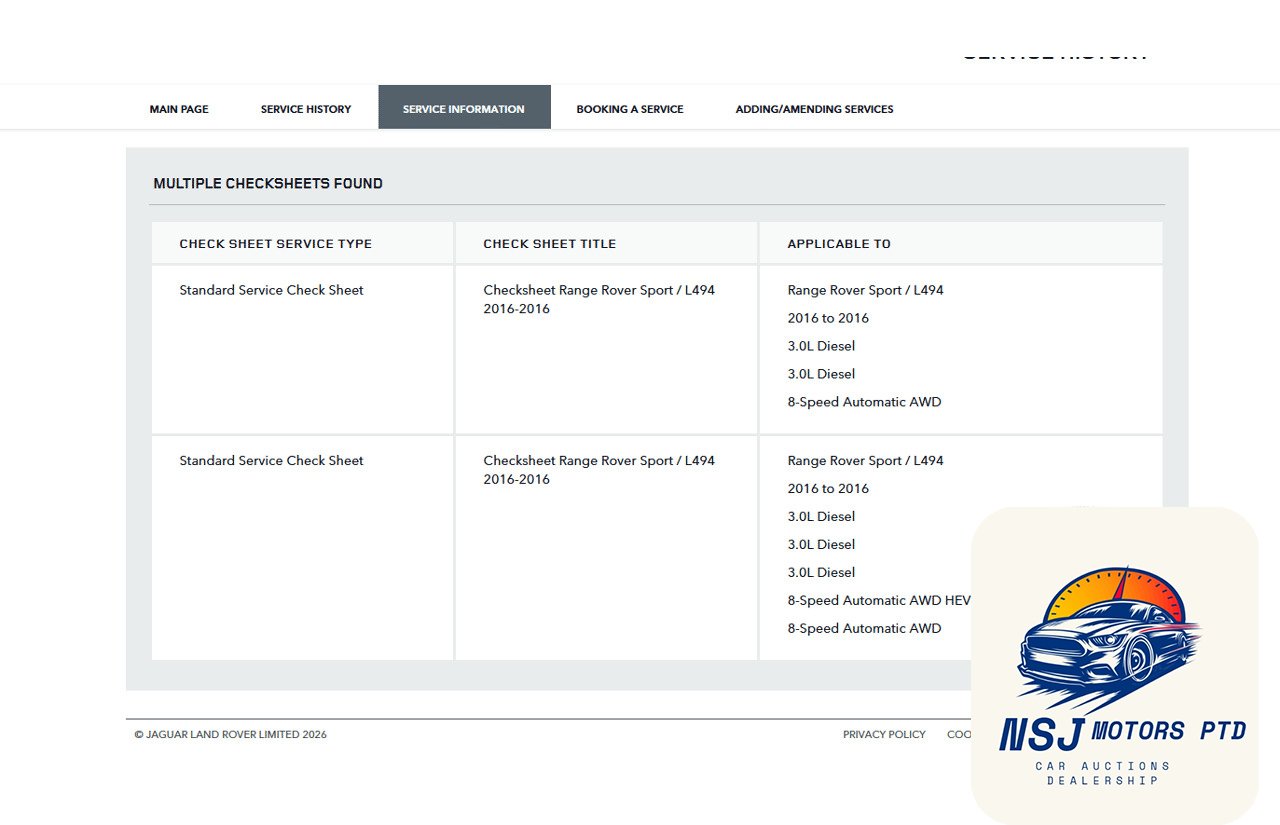
Task: Click the Multiple Checksheets Found heading
Action: [x=268, y=184]
